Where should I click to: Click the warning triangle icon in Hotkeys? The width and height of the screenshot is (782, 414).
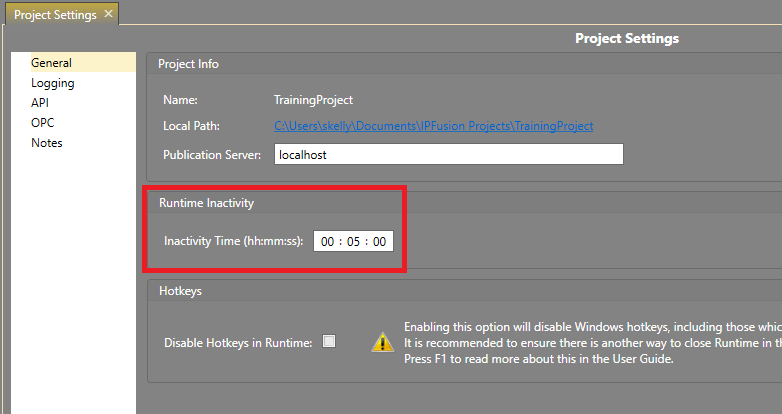tap(382, 342)
